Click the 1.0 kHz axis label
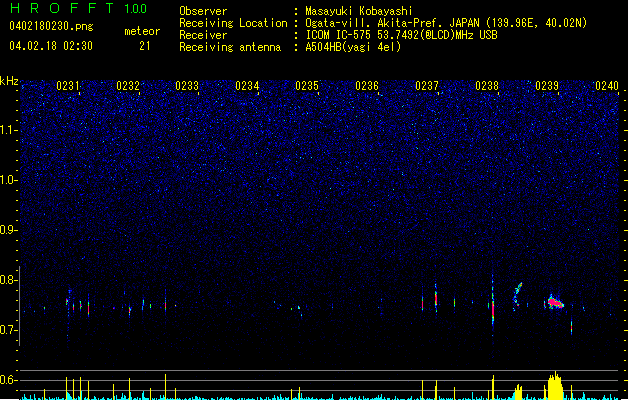This screenshot has width=629, height=400. point(9,180)
